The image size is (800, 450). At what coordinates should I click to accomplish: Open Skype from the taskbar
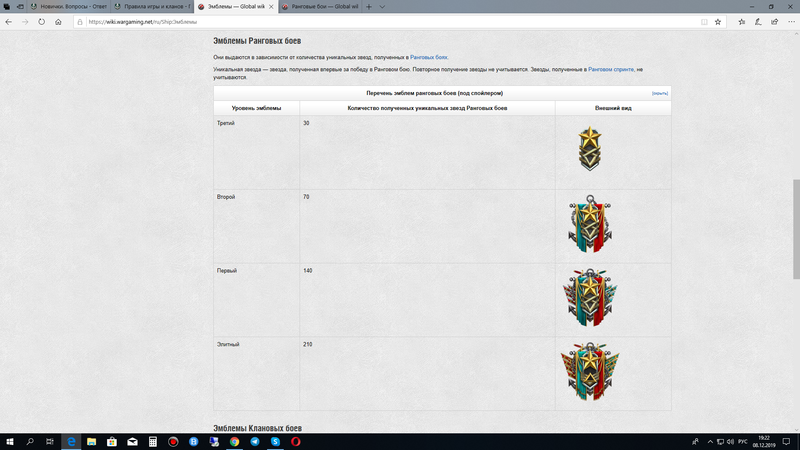[275, 440]
